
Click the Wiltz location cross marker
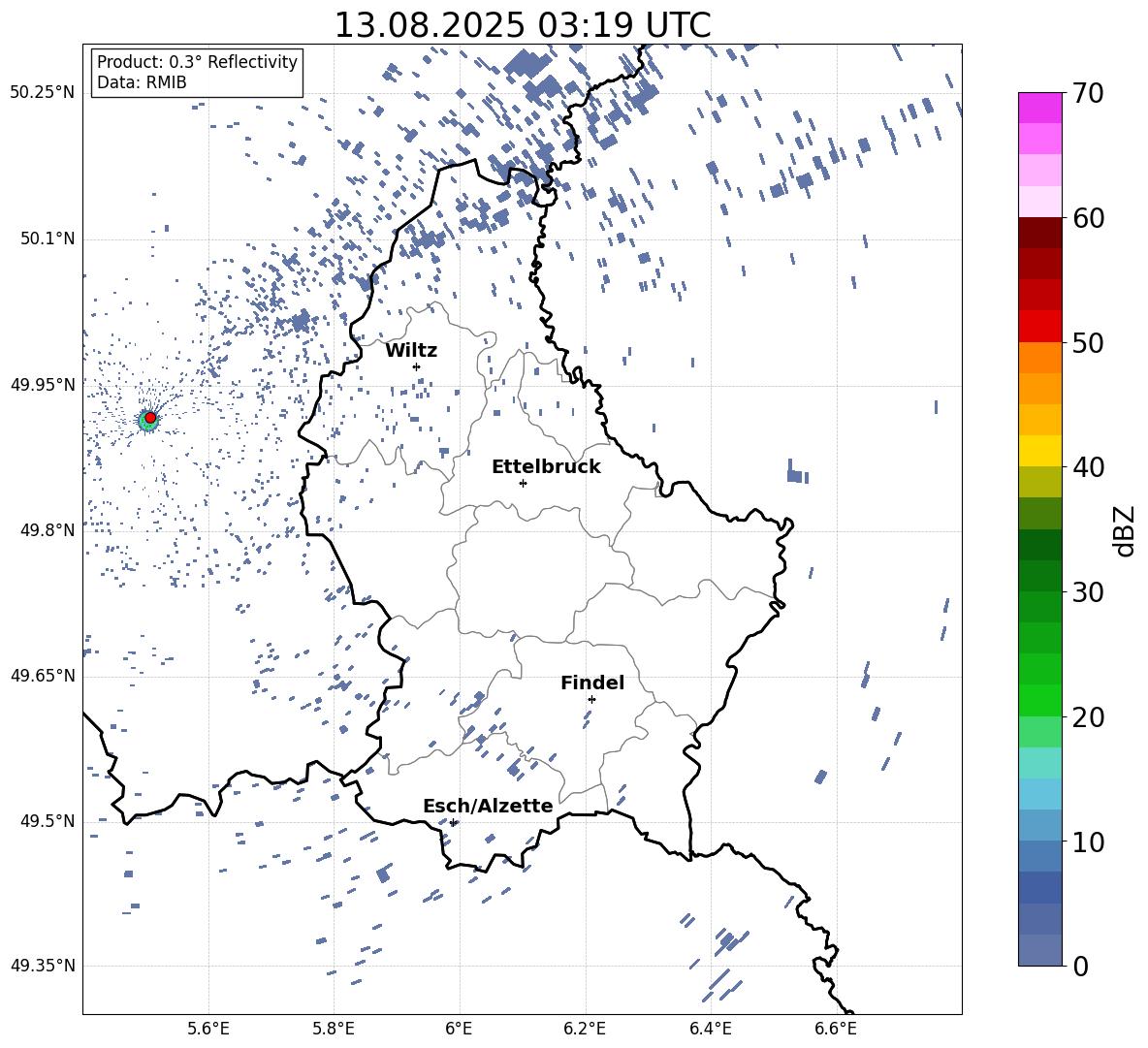[417, 366]
